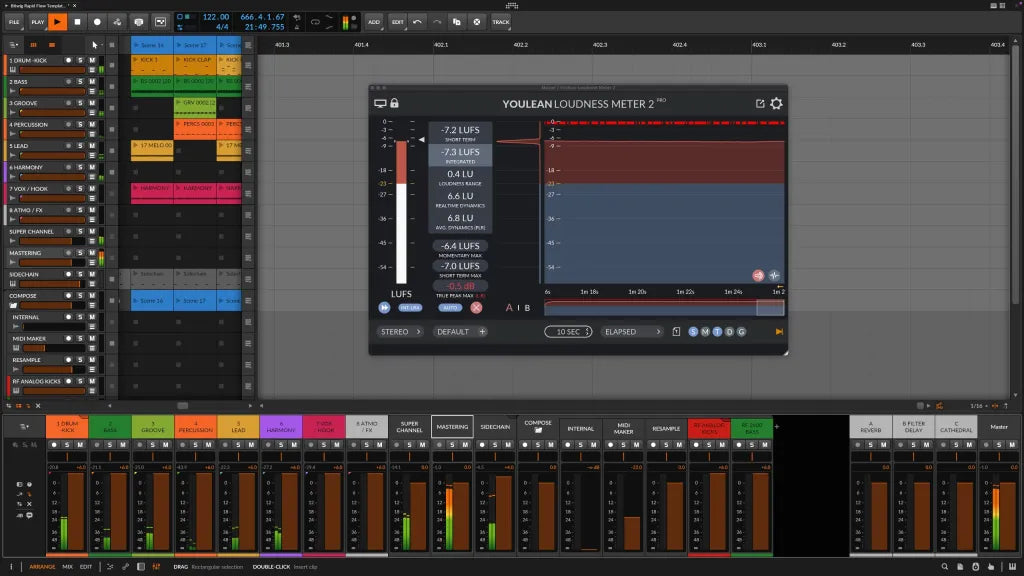The image size is (1024, 576).
Task: Toggle the loop icon in transport
Action: (x=315, y=22)
